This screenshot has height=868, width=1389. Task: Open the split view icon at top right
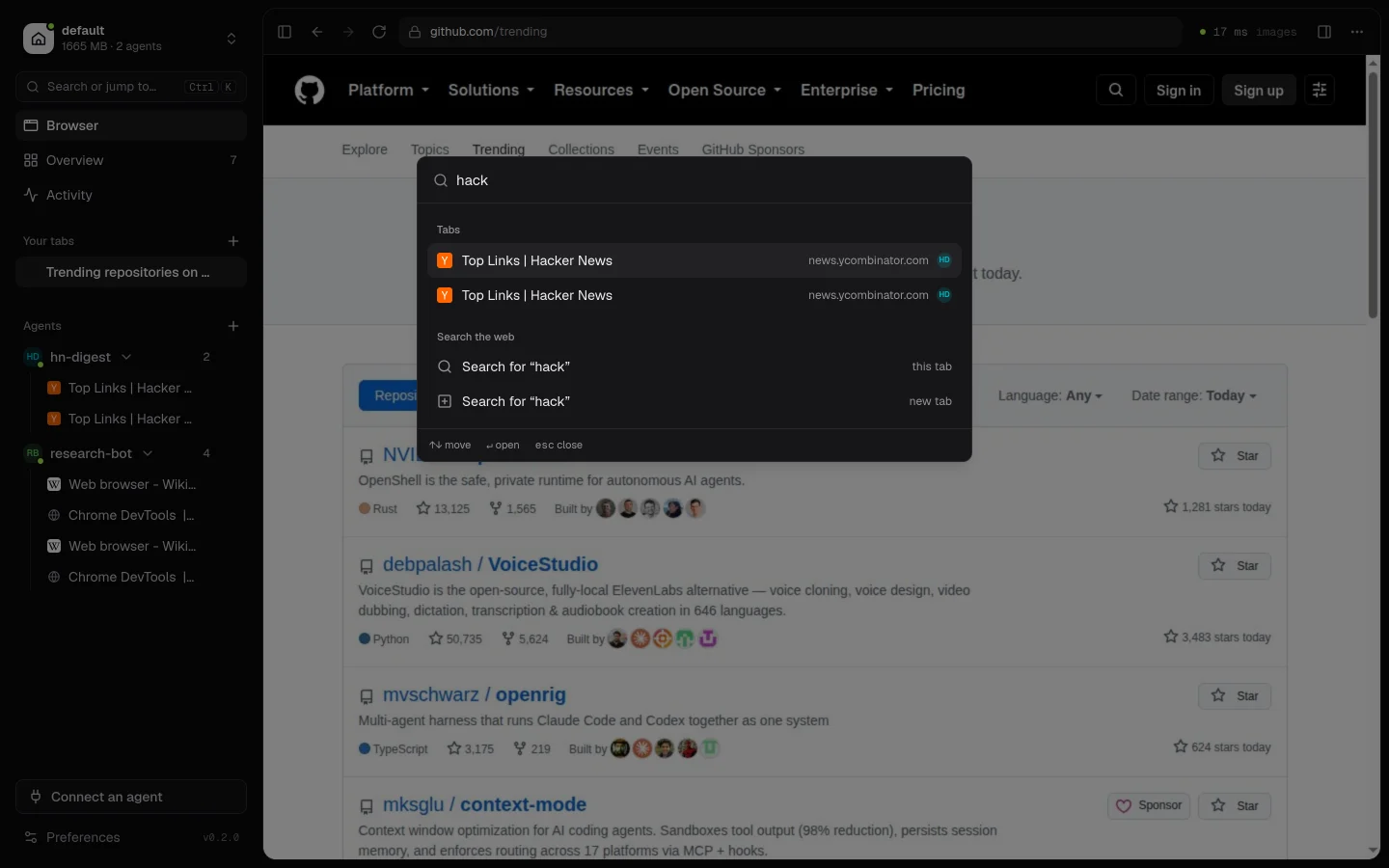coord(1324,32)
